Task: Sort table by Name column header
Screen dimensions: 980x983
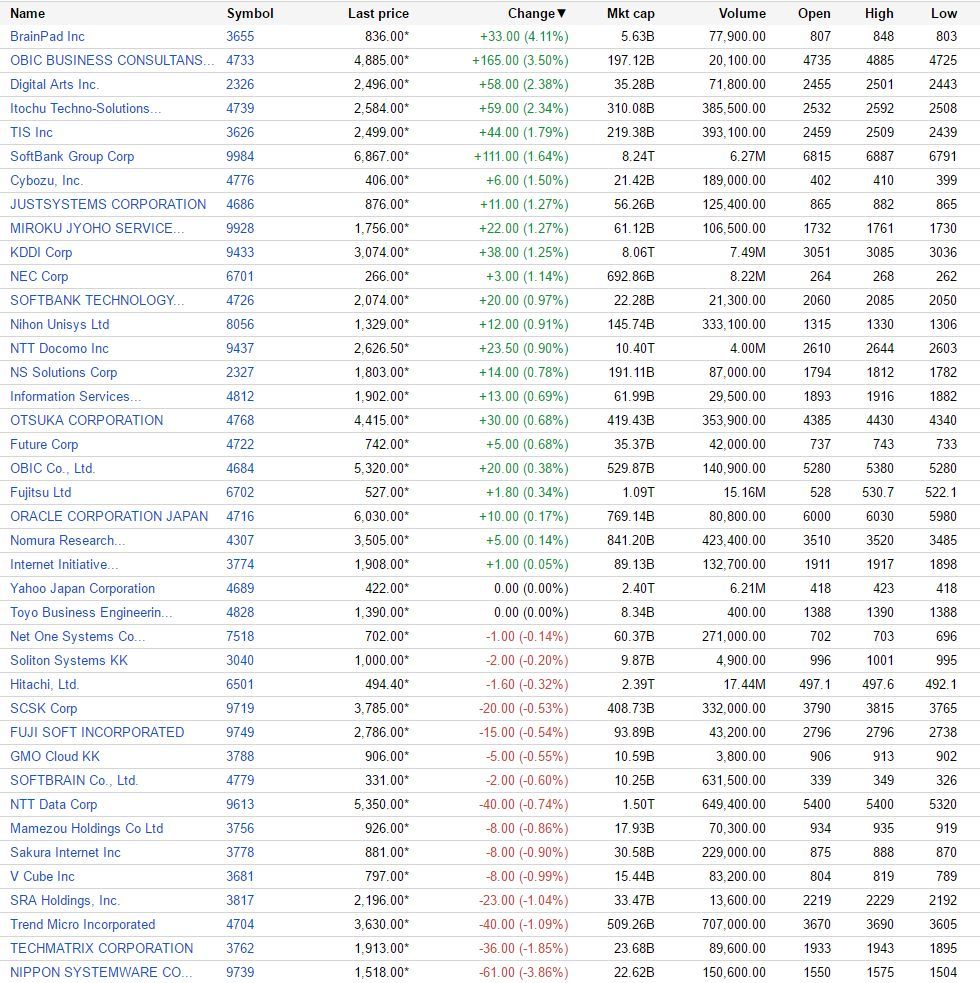Action: tap(28, 13)
